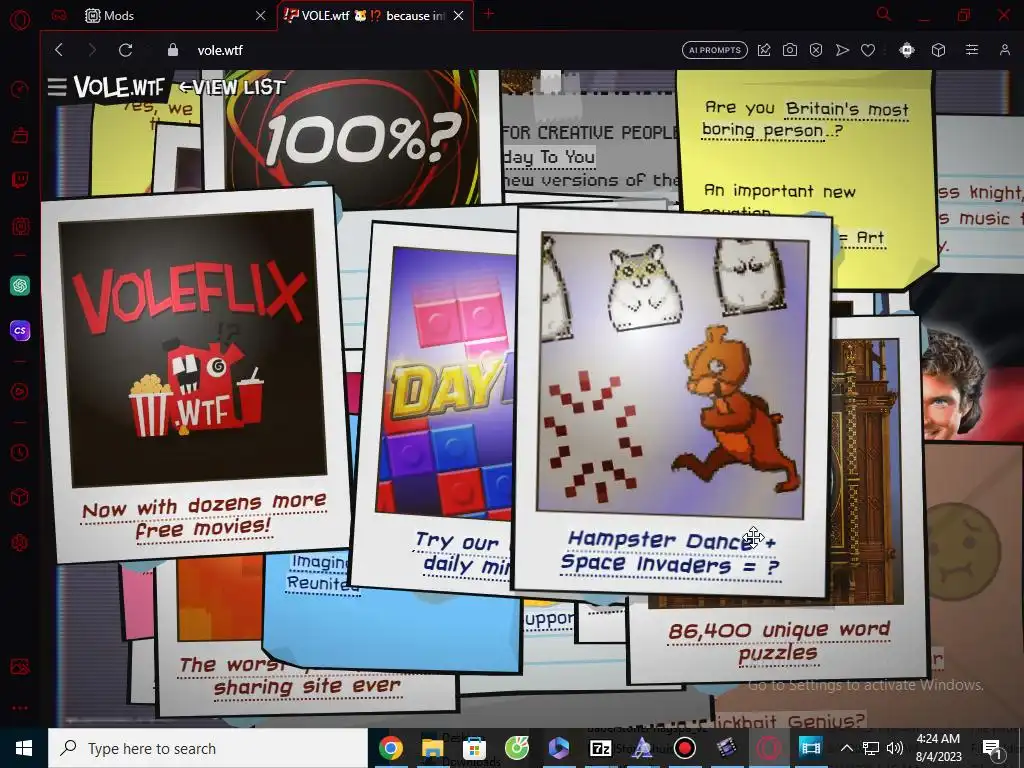Open the sidebar player icon
1024x768 pixels.
tap(20, 391)
